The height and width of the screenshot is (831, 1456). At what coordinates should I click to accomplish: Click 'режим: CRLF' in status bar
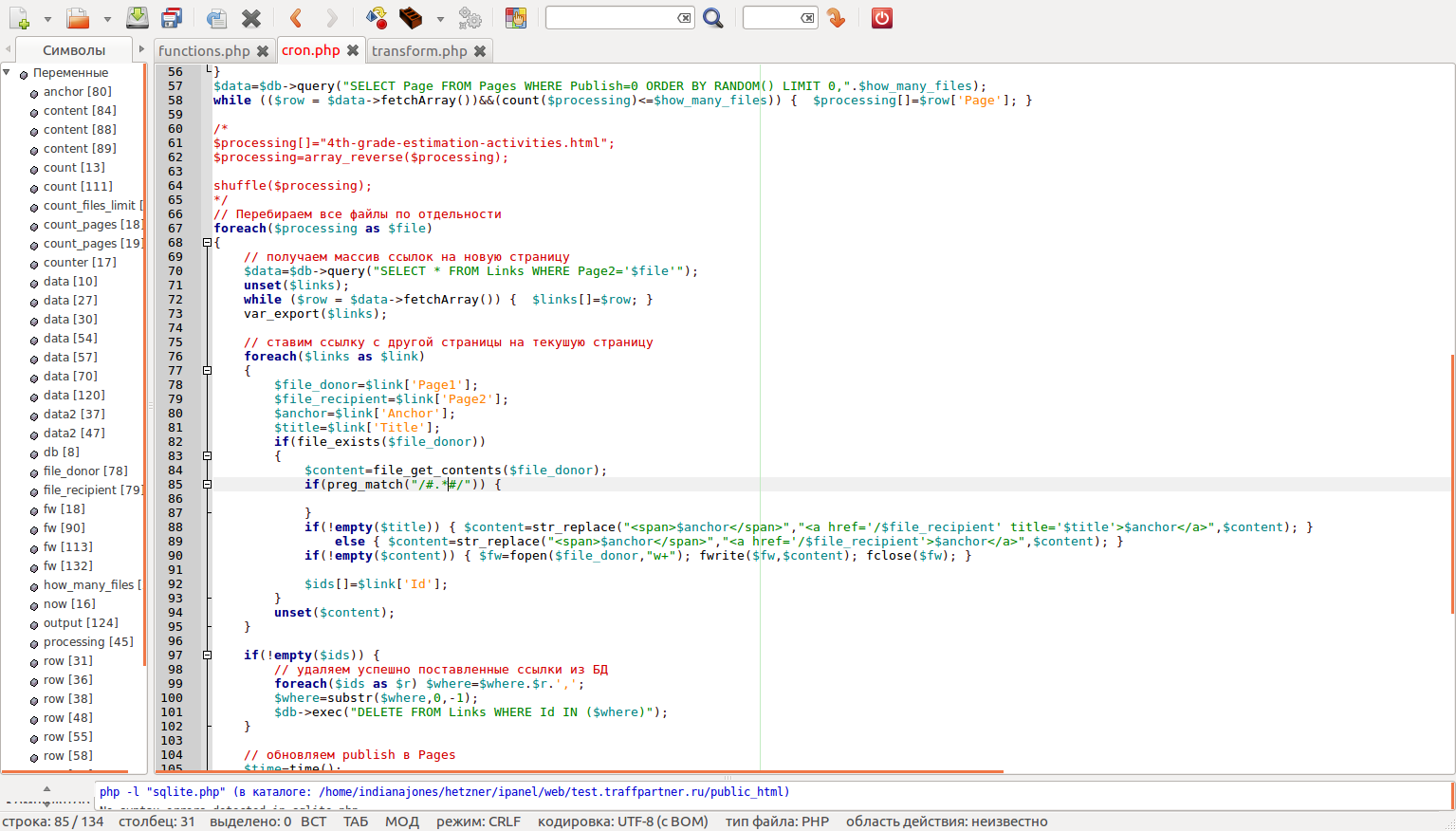tap(479, 822)
